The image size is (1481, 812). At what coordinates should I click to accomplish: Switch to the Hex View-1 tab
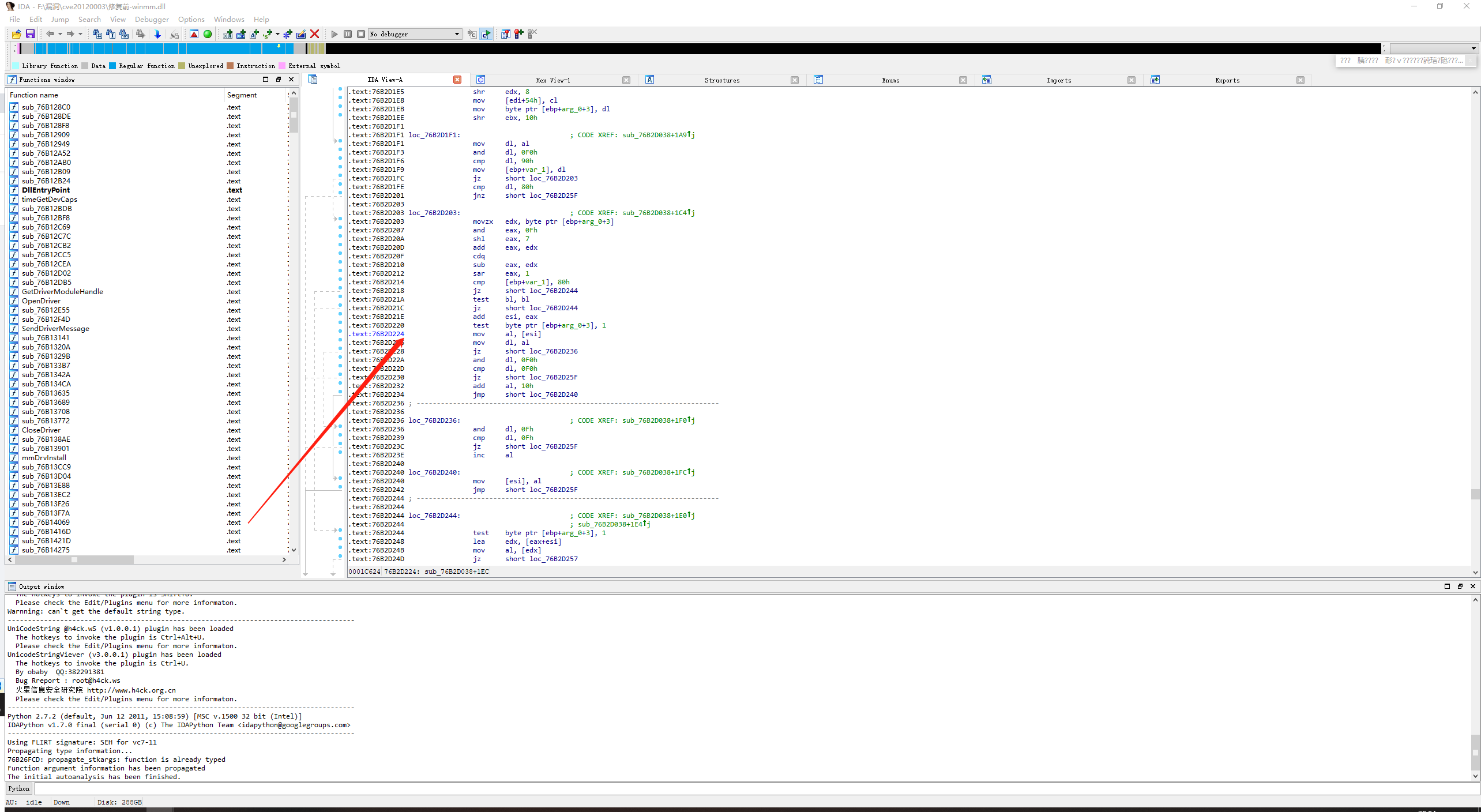pos(552,80)
